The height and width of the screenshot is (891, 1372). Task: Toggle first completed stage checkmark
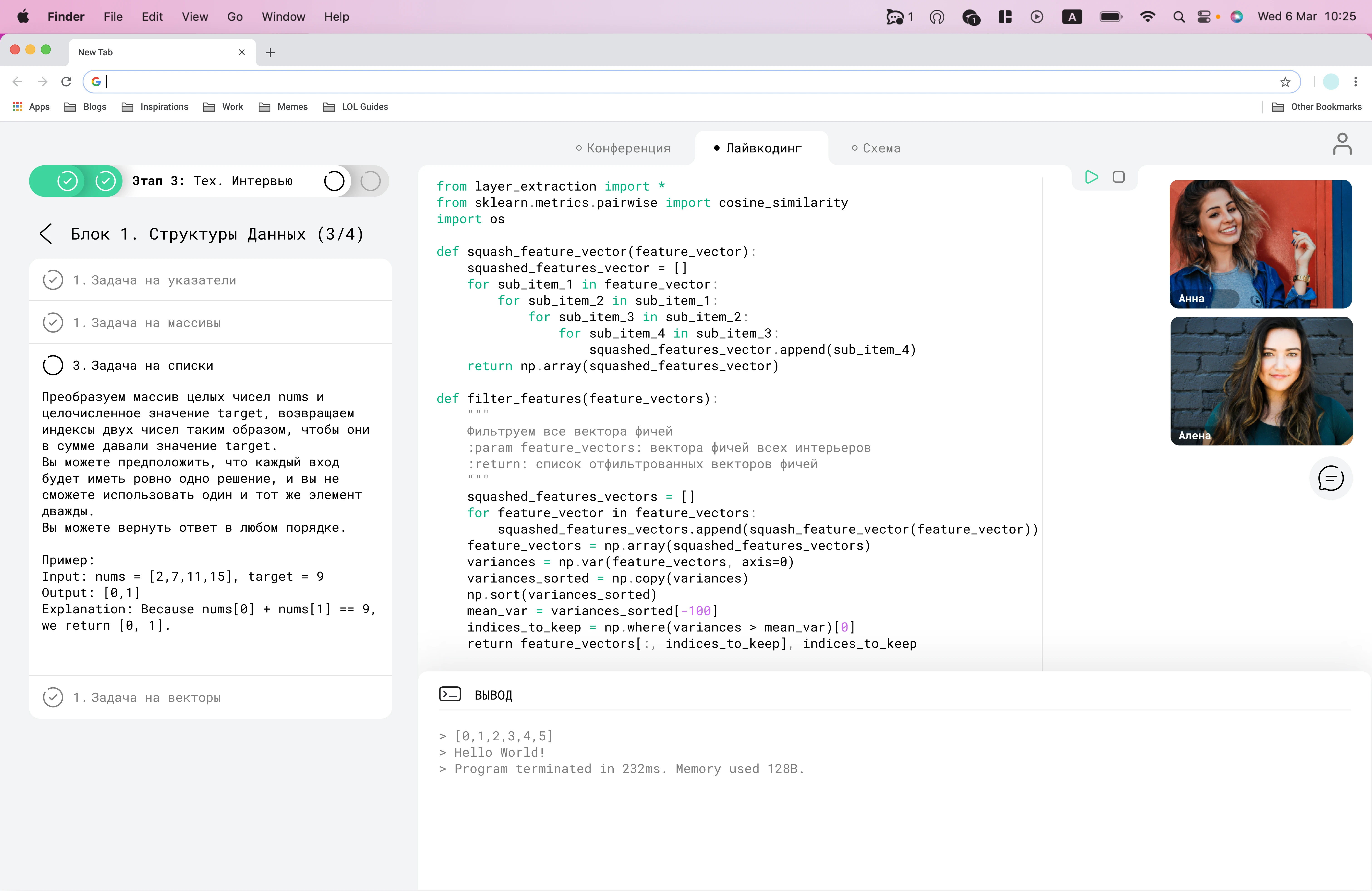pos(67,181)
